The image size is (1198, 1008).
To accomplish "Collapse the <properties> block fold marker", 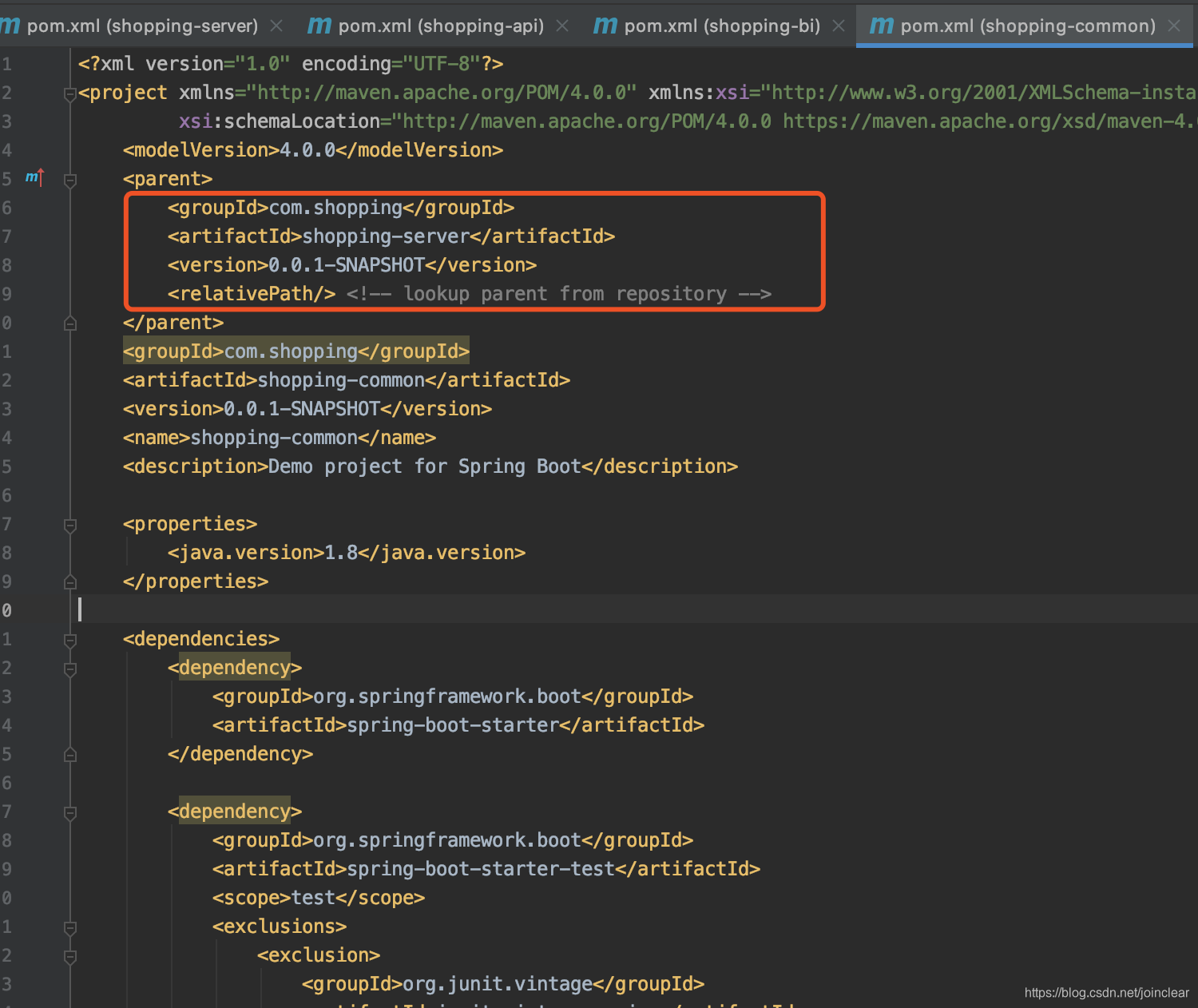I will coord(70,526).
